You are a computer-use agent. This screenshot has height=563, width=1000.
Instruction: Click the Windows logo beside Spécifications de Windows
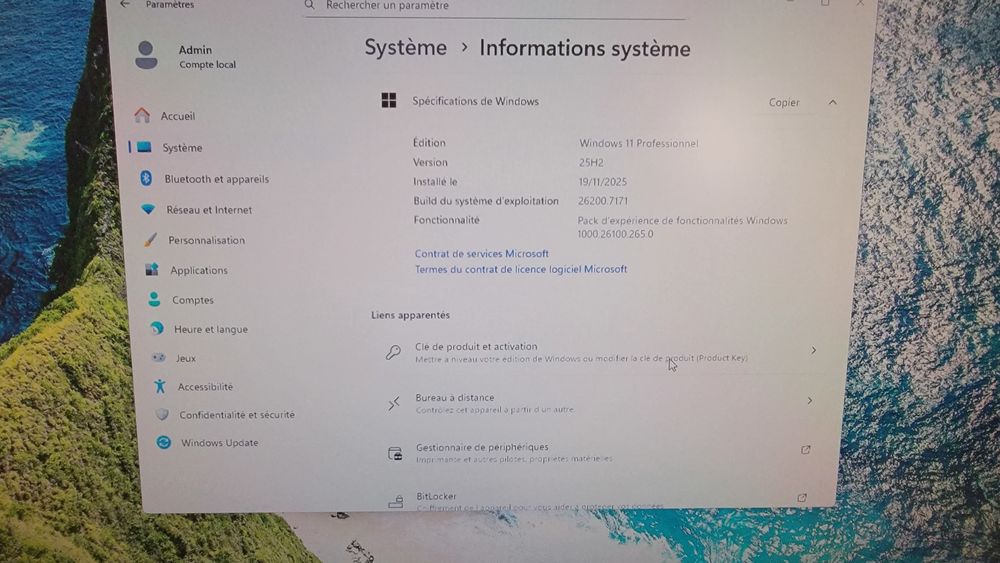388,100
